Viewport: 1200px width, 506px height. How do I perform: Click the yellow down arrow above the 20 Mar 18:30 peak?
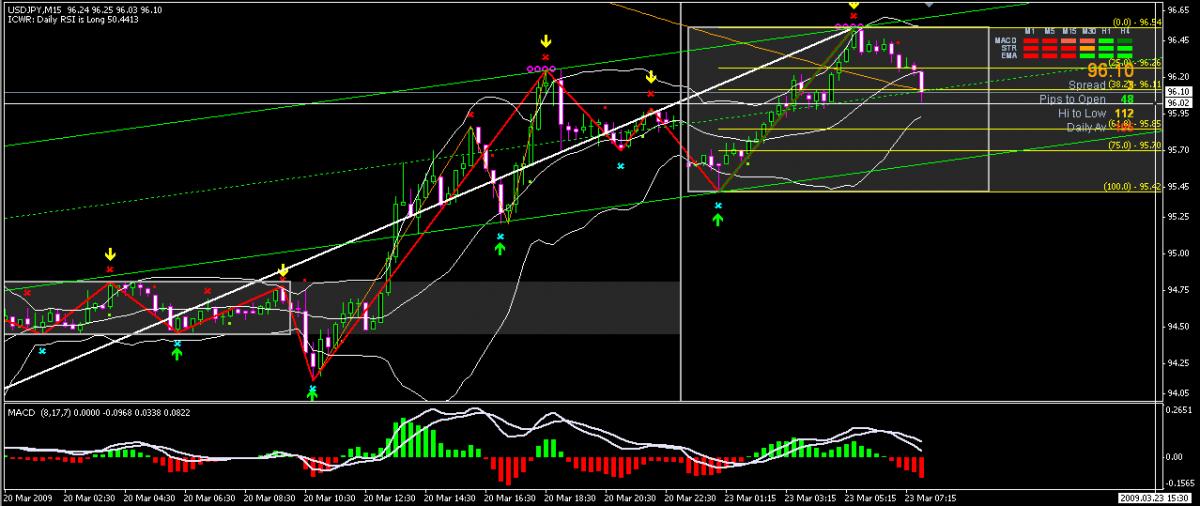pos(545,42)
